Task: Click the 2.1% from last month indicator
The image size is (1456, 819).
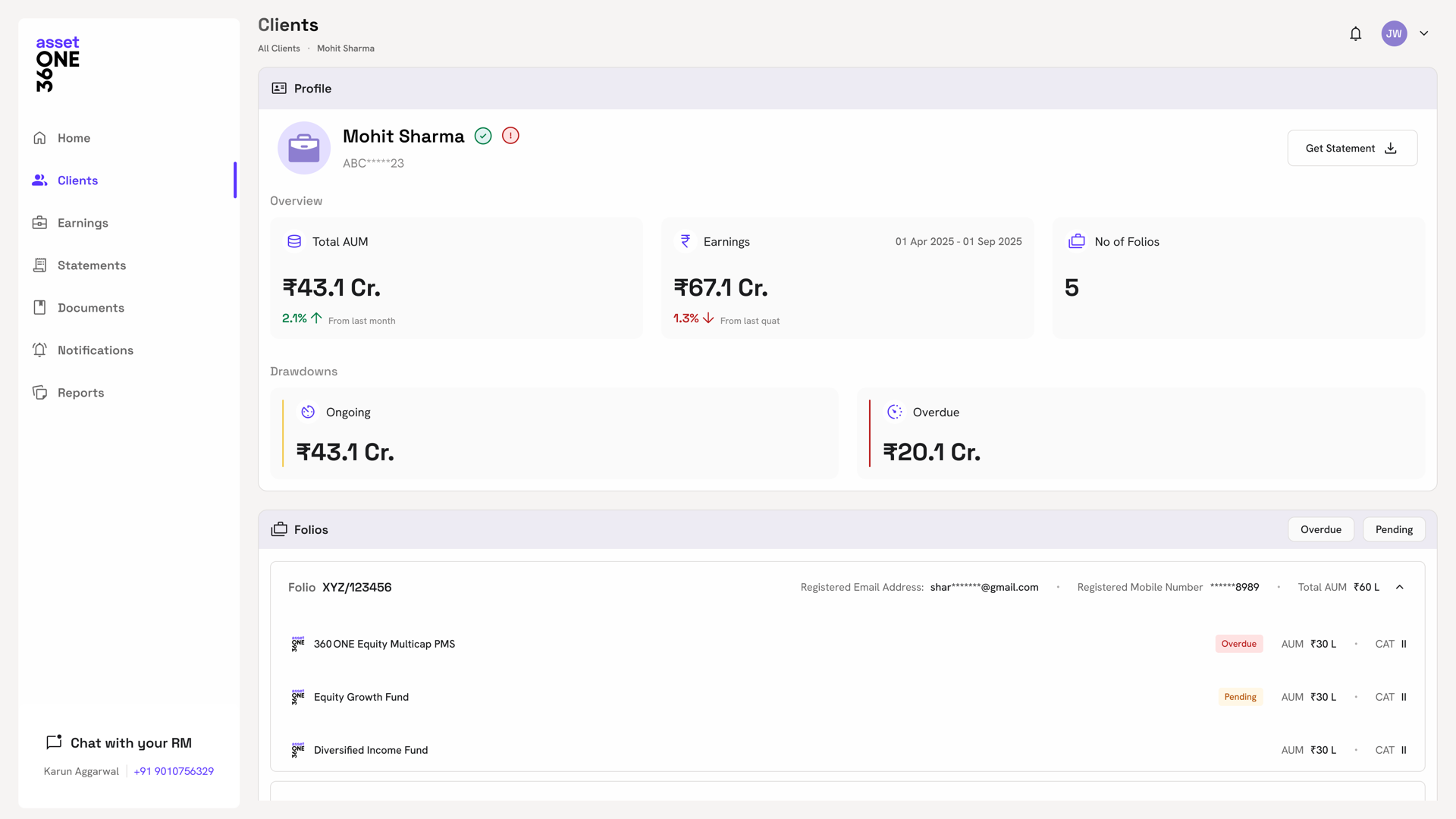Action: pos(338,318)
